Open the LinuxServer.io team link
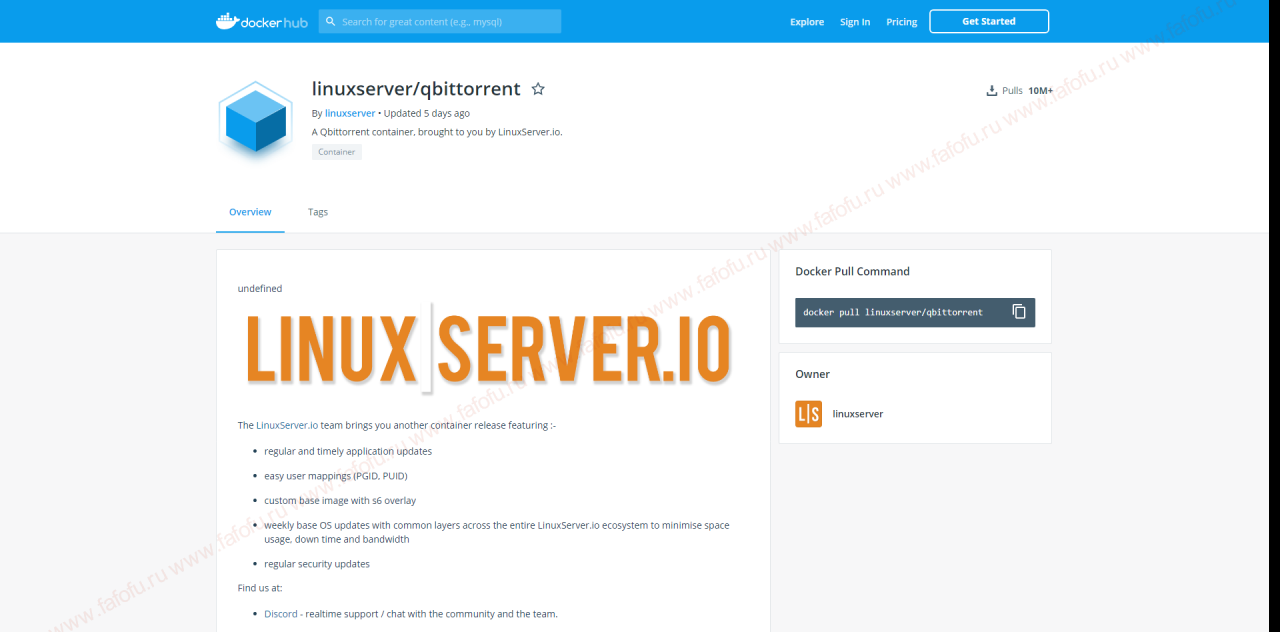Viewport: 1280px width, 632px height. (287, 425)
